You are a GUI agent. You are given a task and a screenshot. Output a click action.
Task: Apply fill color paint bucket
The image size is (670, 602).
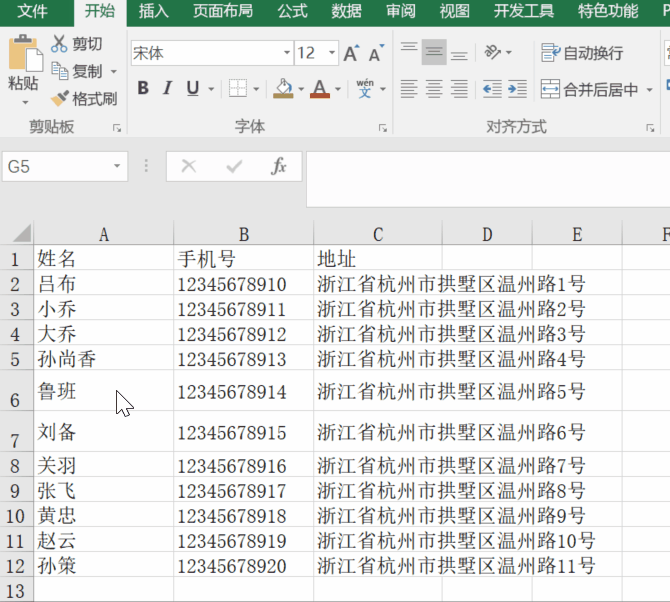283,88
